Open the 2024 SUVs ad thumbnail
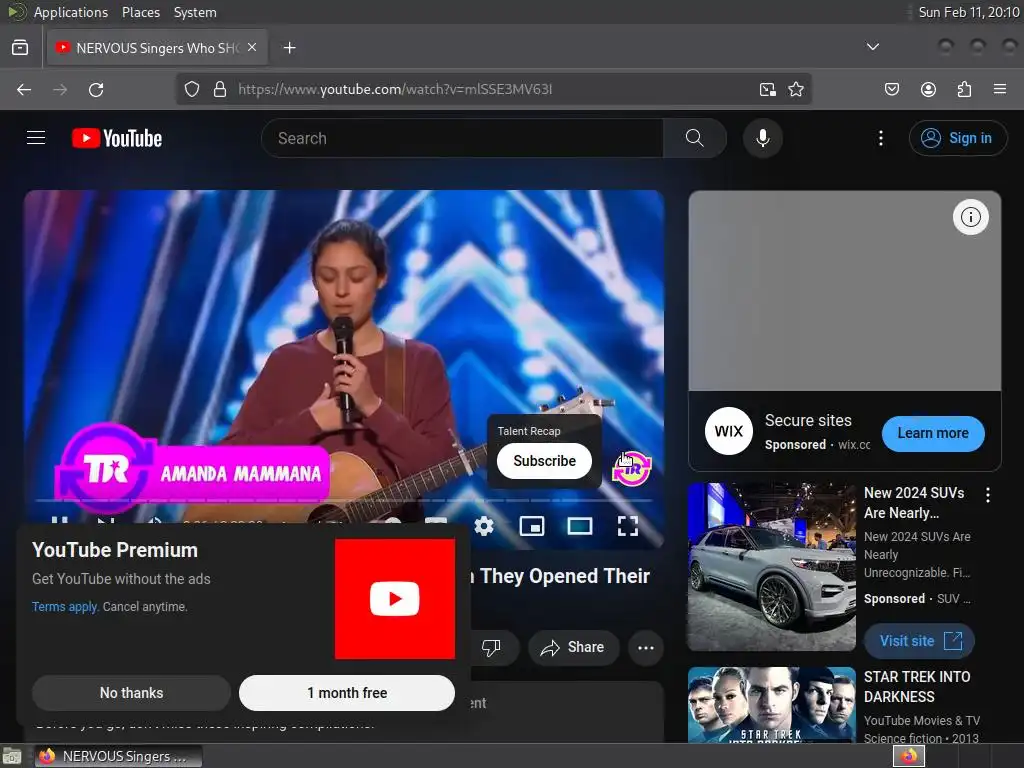This screenshot has width=1024, height=768. 772,567
